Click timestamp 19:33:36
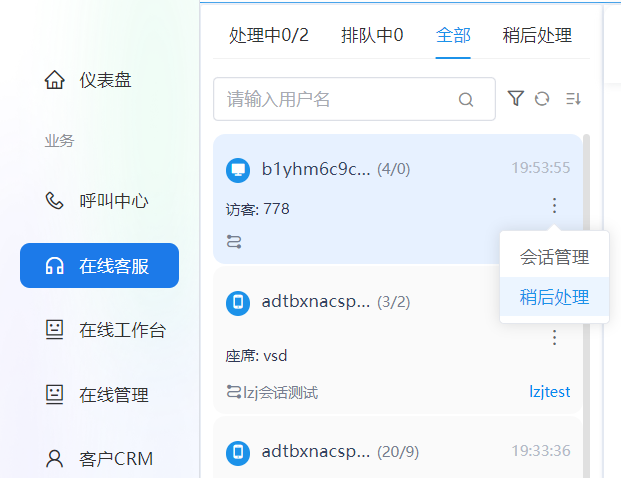The image size is (621, 478). (x=541, y=451)
